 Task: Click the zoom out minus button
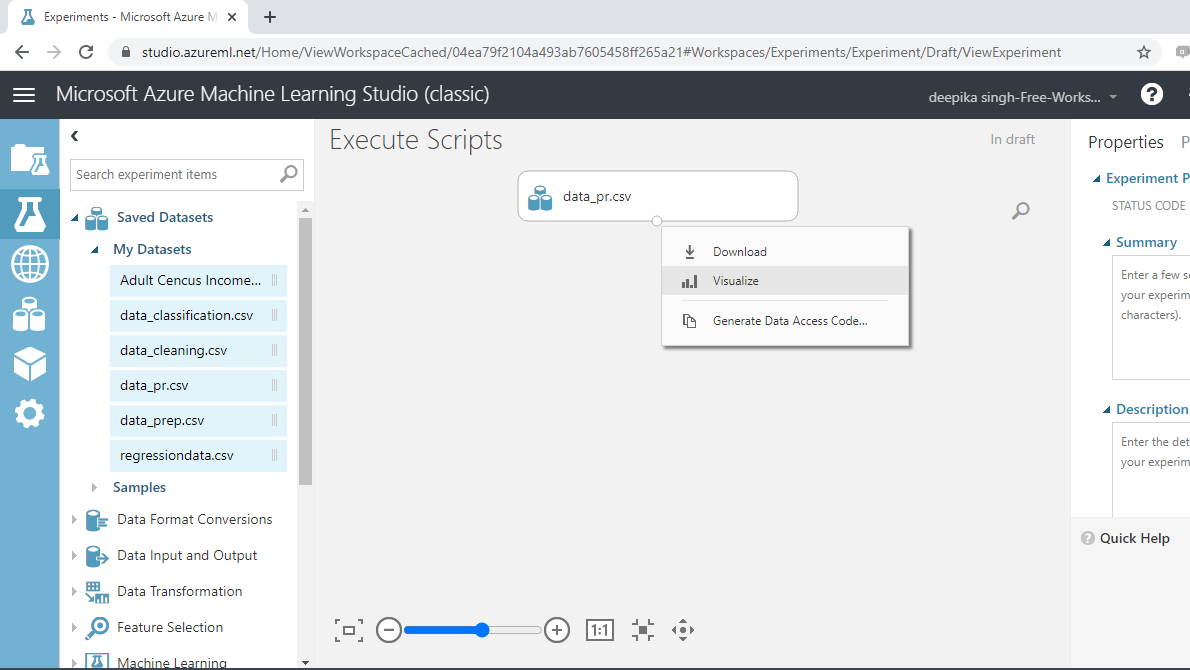click(x=389, y=630)
